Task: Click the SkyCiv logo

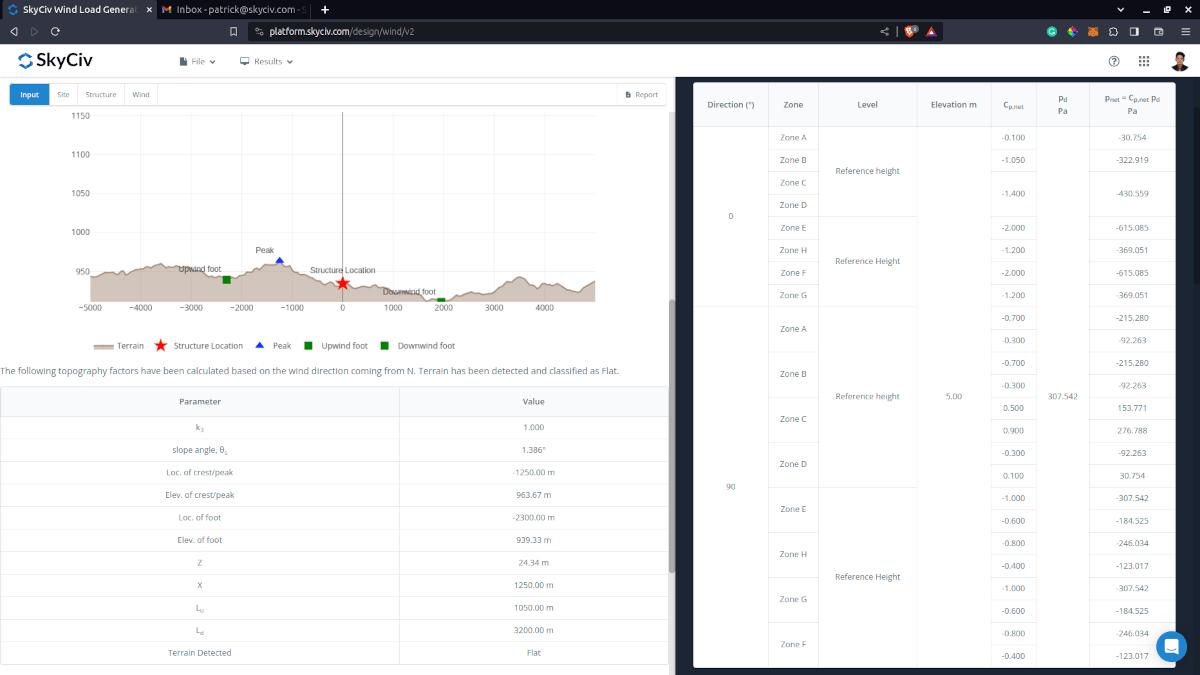Action: 56,61
